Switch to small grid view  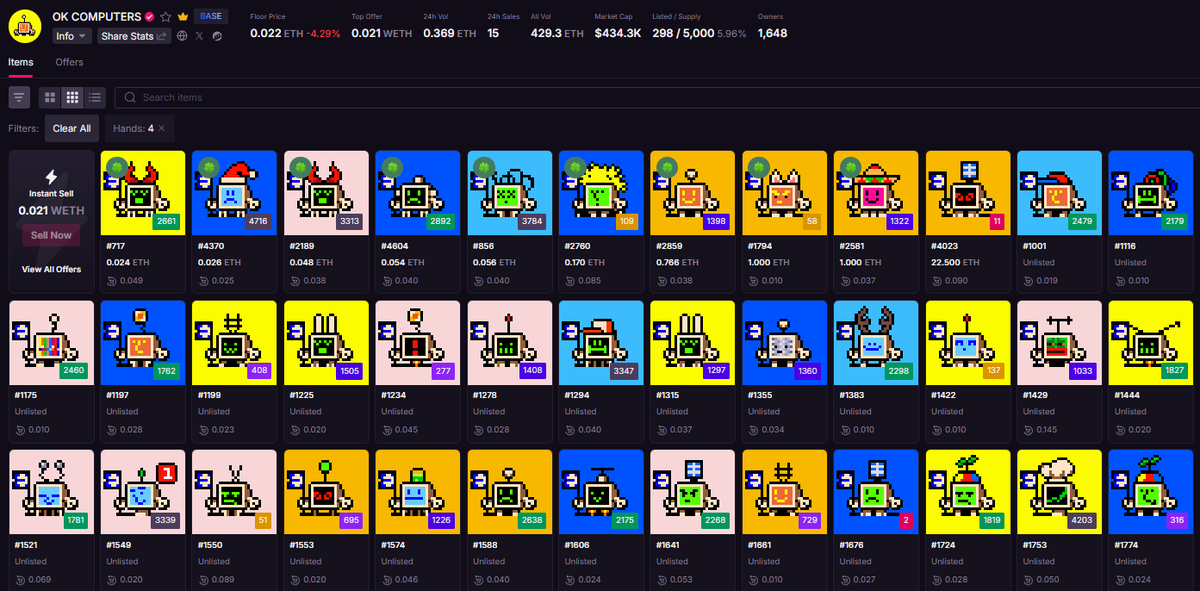pyautogui.click(x=72, y=97)
